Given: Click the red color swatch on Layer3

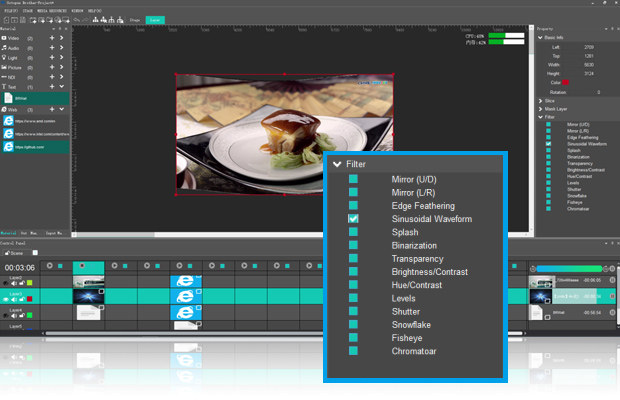Looking at the screenshot, I should coord(30,299).
